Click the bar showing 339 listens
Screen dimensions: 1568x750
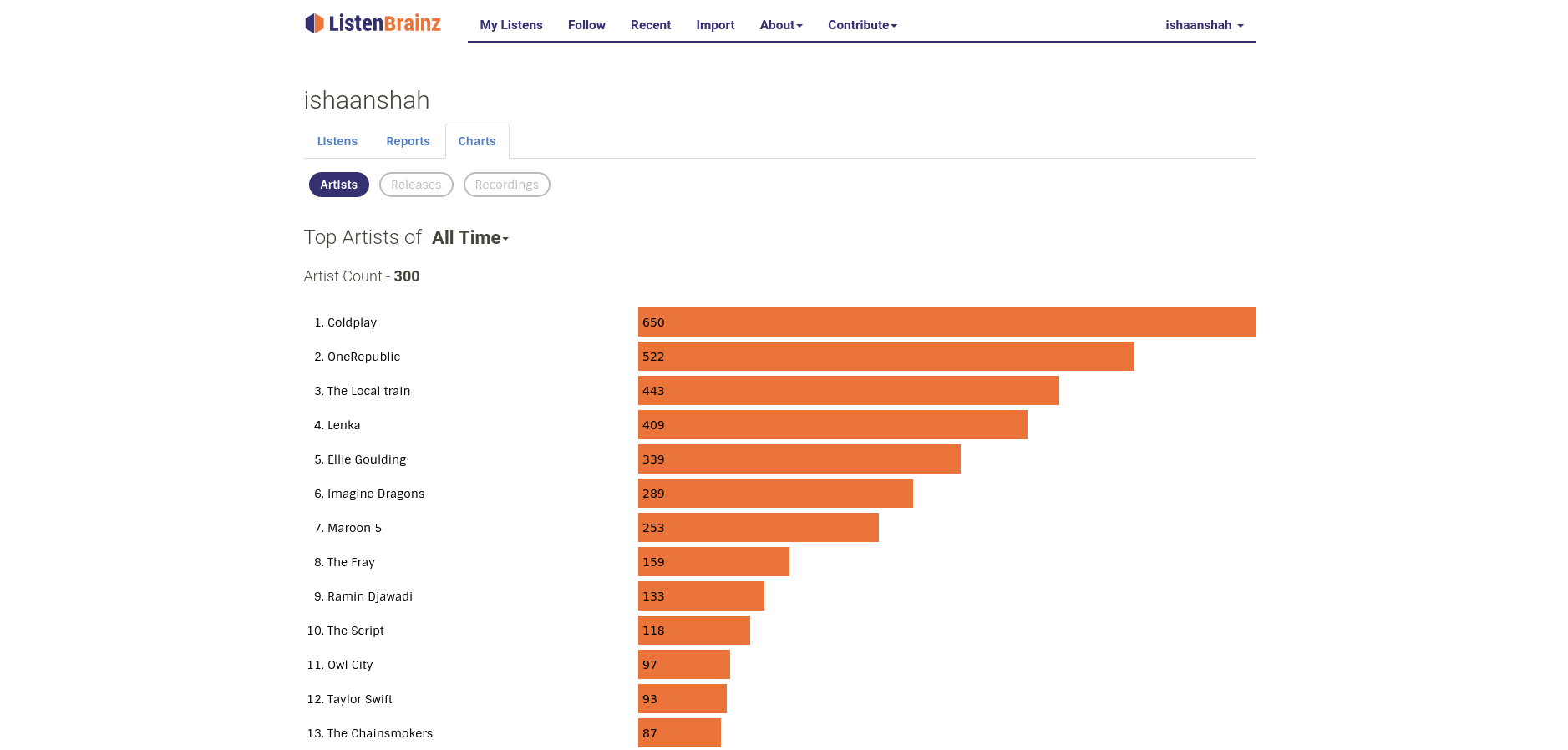coord(799,459)
